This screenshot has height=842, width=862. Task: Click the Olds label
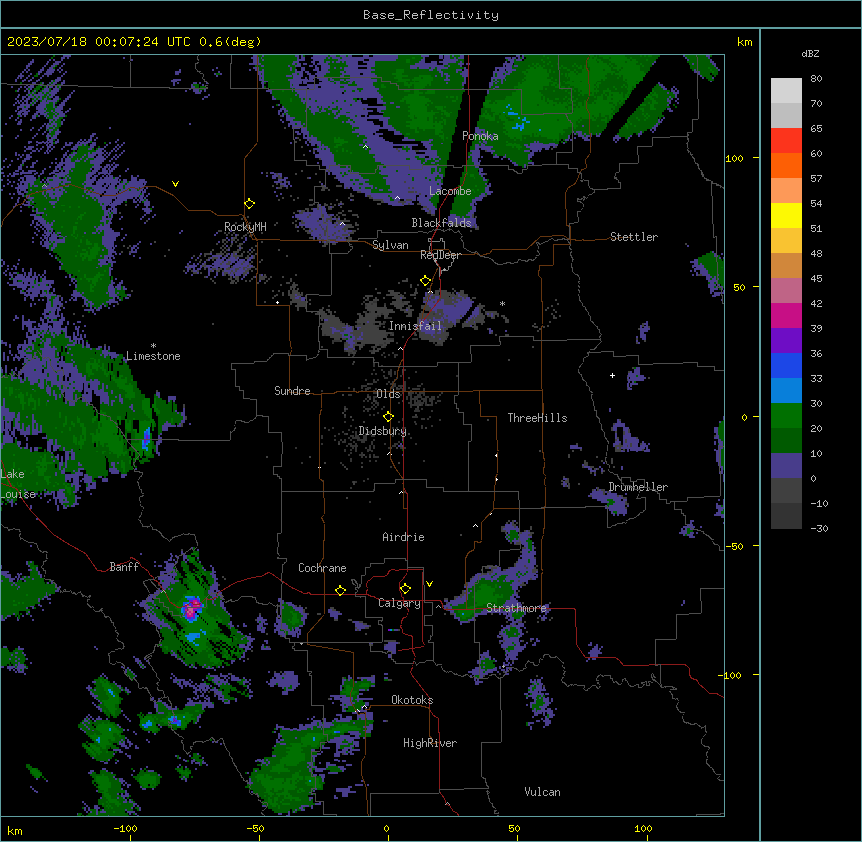pos(388,394)
